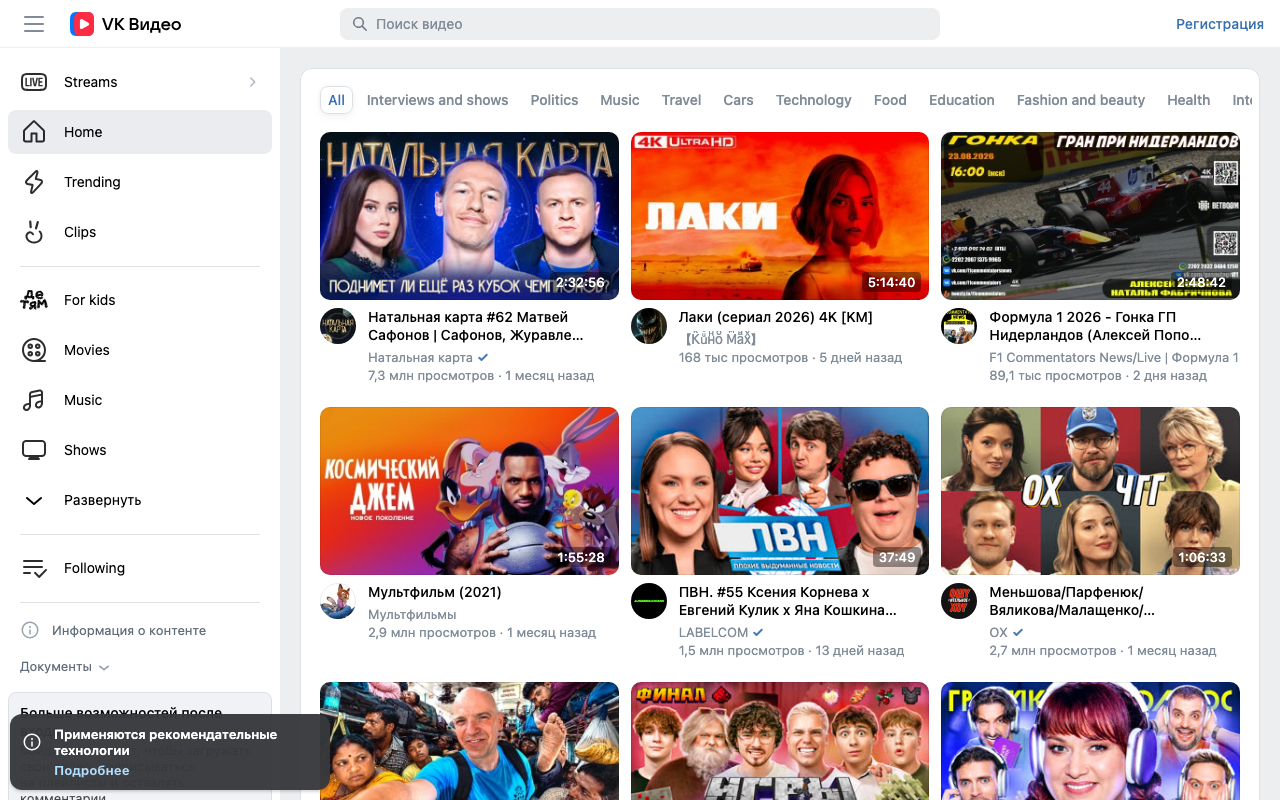The width and height of the screenshot is (1280, 800).
Task: Play the Гран при Нидерландов thumbnail
Action: click(x=1090, y=216)
